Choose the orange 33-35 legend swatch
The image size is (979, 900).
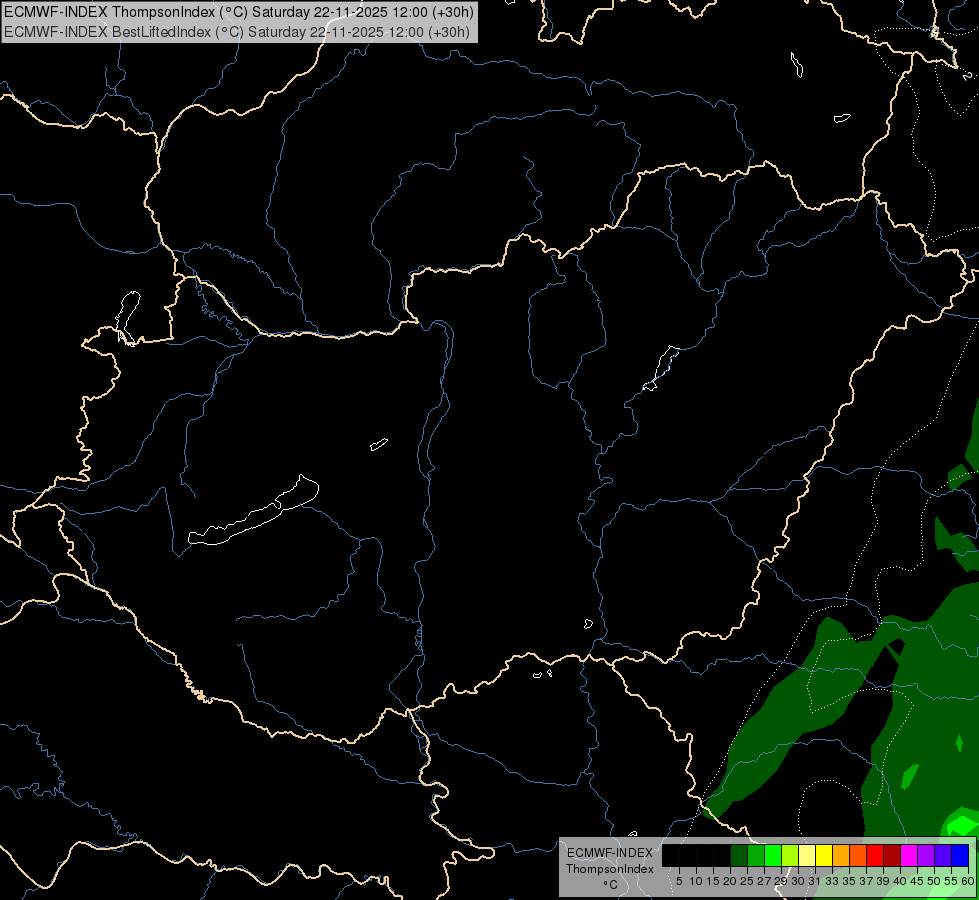click(842, 855)
